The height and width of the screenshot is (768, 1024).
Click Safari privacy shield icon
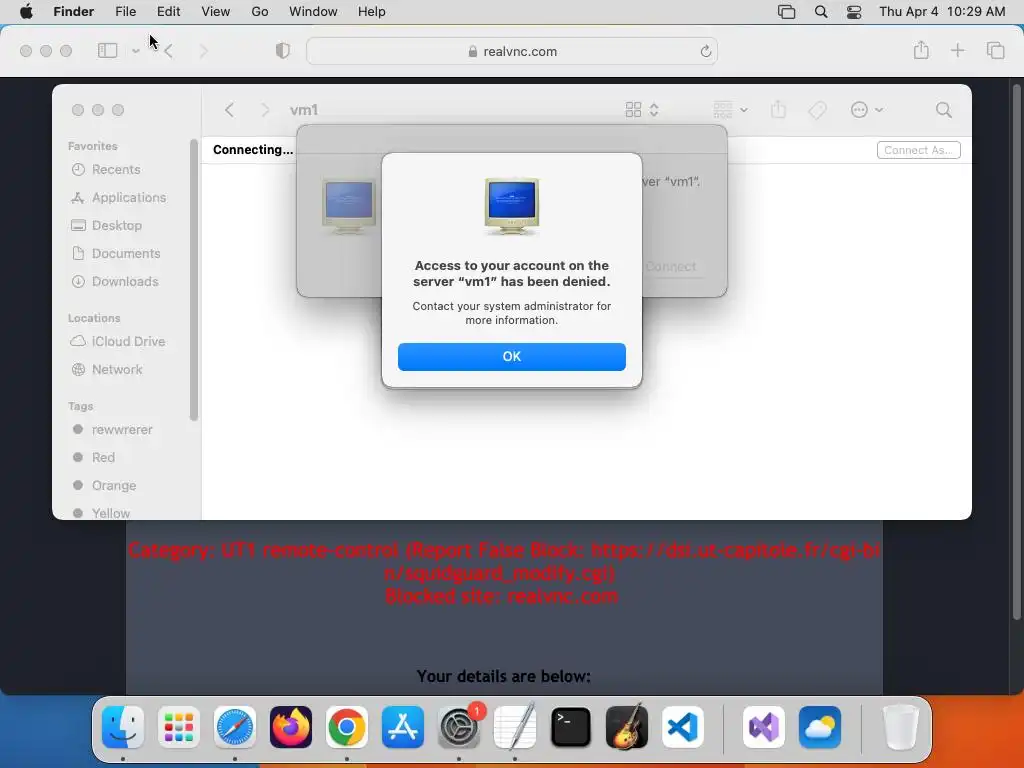point(282,50)
